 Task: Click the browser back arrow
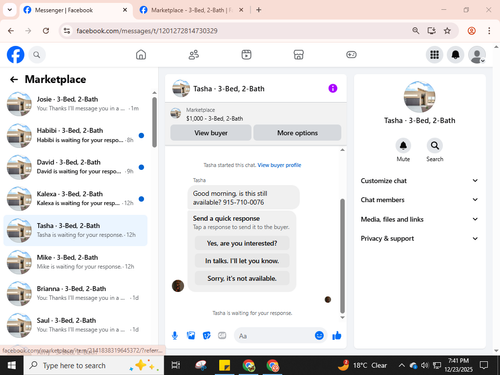11,31
